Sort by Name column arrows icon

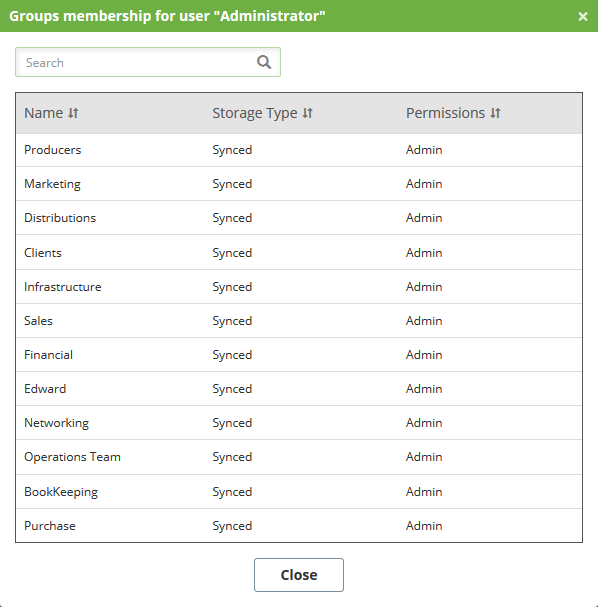[73, 113]
